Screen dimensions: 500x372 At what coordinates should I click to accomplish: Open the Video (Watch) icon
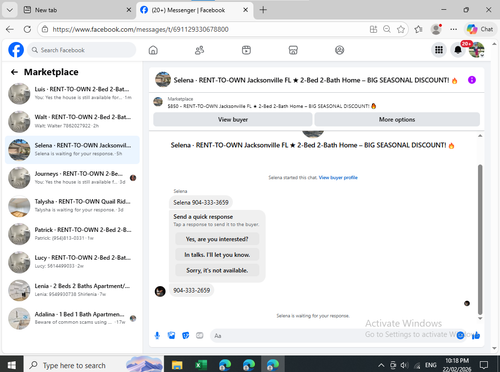[x=246, y=50]
